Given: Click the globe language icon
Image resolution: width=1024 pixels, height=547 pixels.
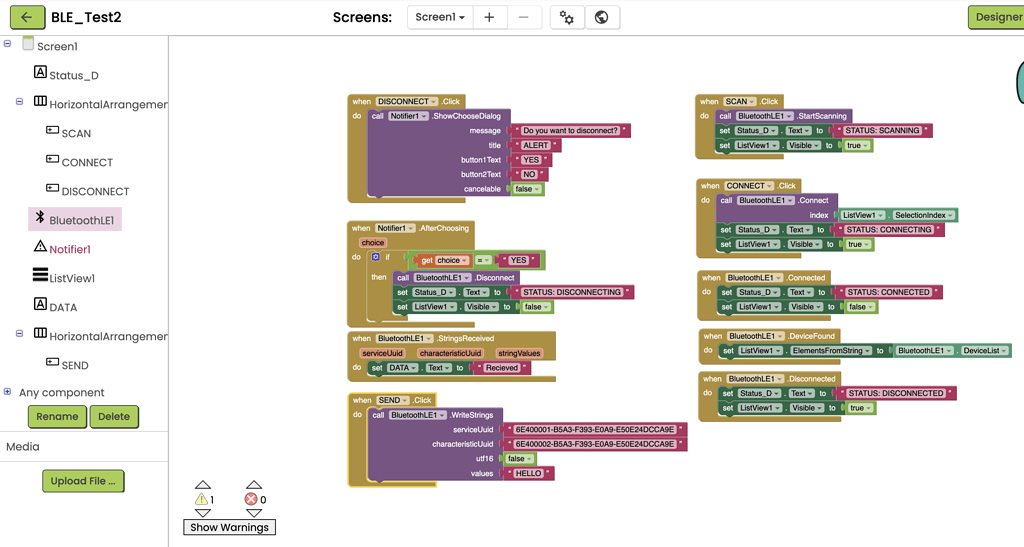Looking at the screenshot, I should click(x=601, y=17).
